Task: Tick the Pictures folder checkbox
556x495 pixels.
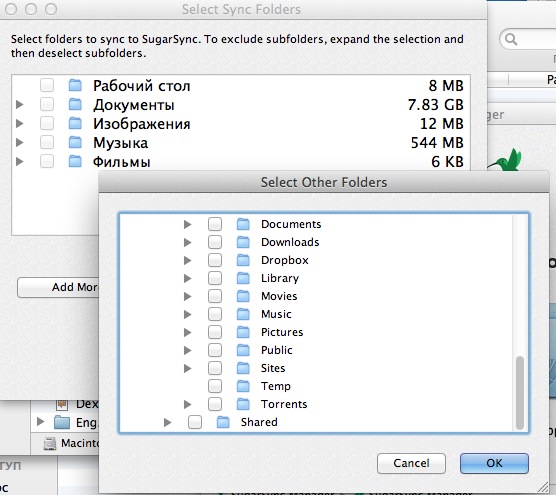Action: [215, 332]
